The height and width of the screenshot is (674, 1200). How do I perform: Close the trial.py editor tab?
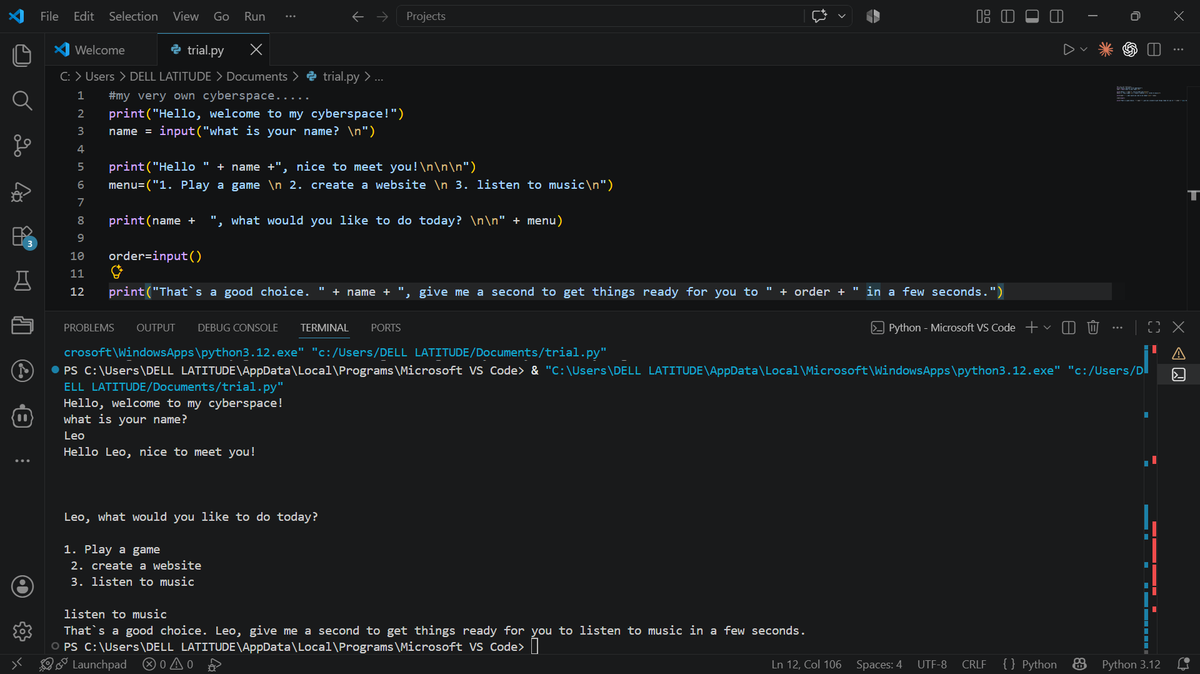click(256, 50)
